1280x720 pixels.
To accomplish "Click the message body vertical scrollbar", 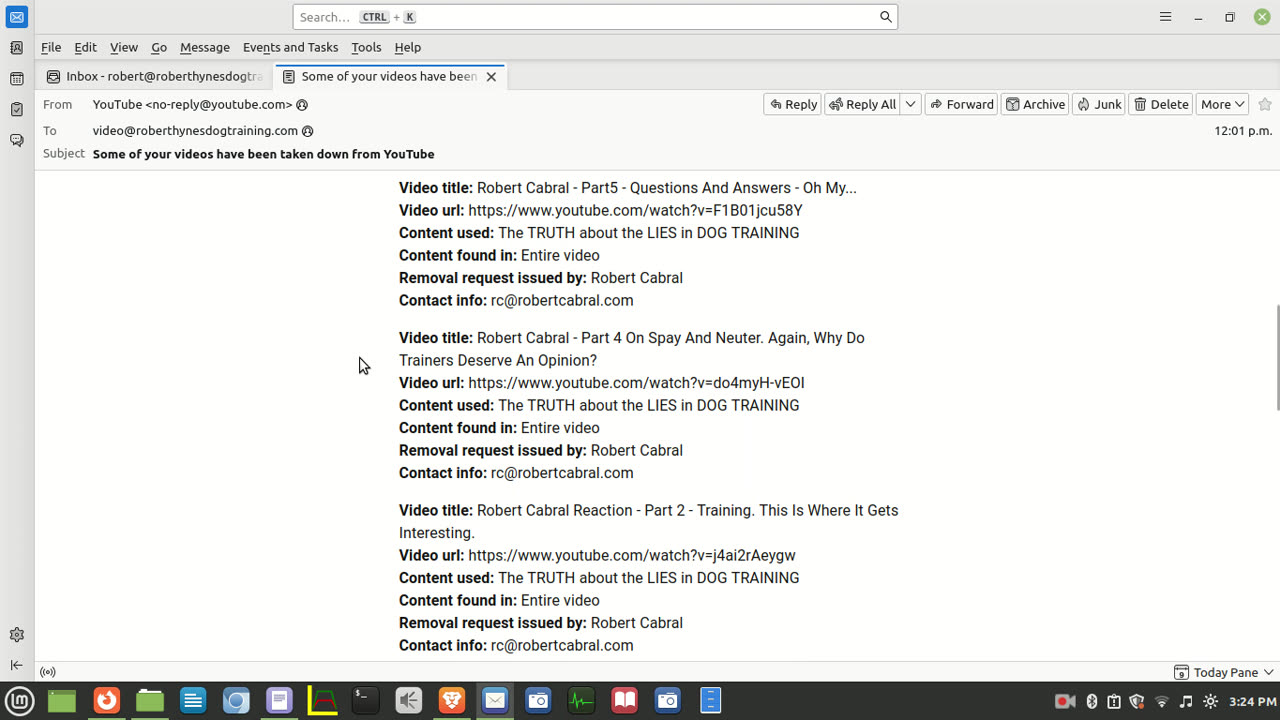I will pos(1277,358).
